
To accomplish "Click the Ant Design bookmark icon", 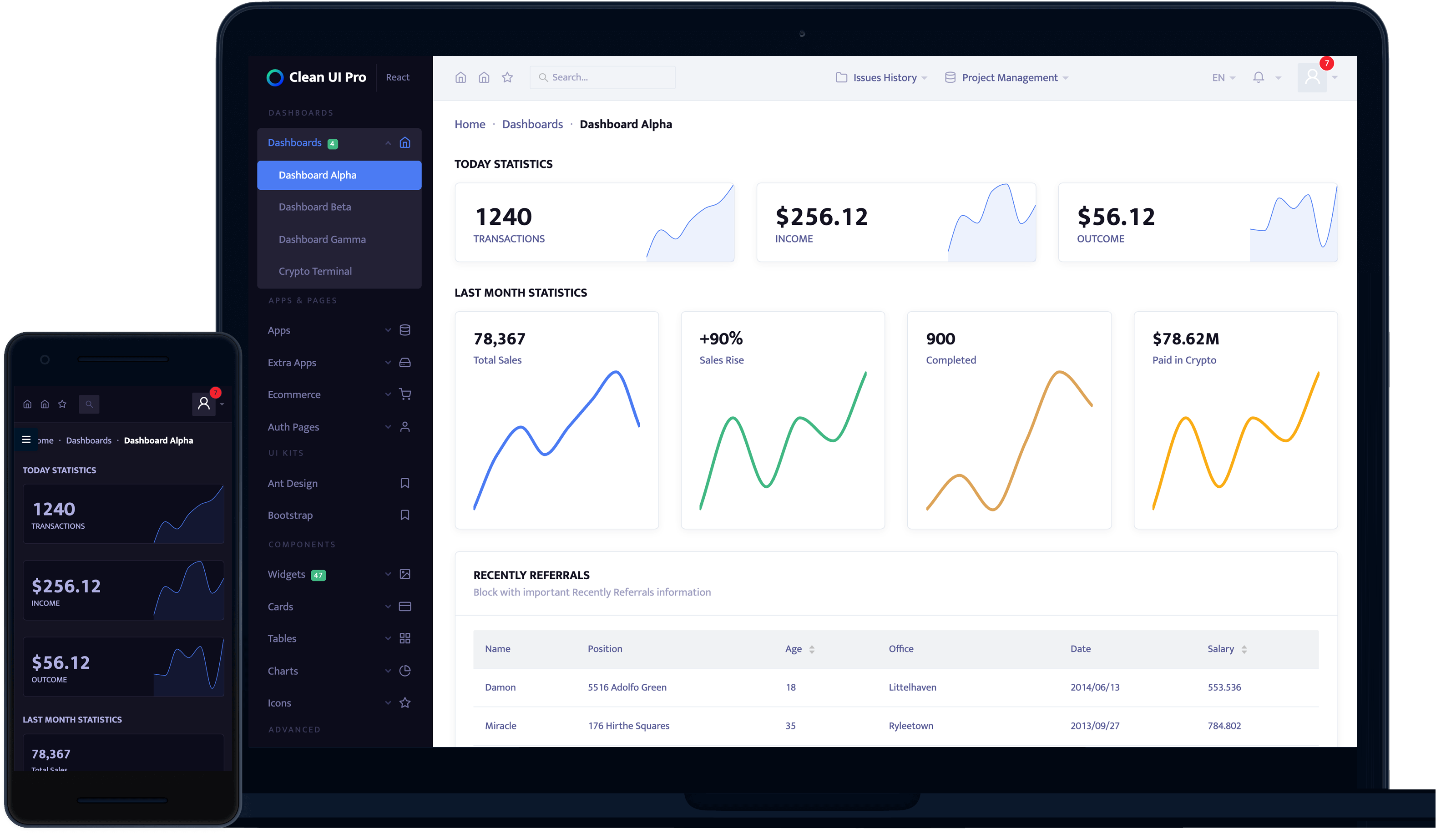I will click(405, 484).
